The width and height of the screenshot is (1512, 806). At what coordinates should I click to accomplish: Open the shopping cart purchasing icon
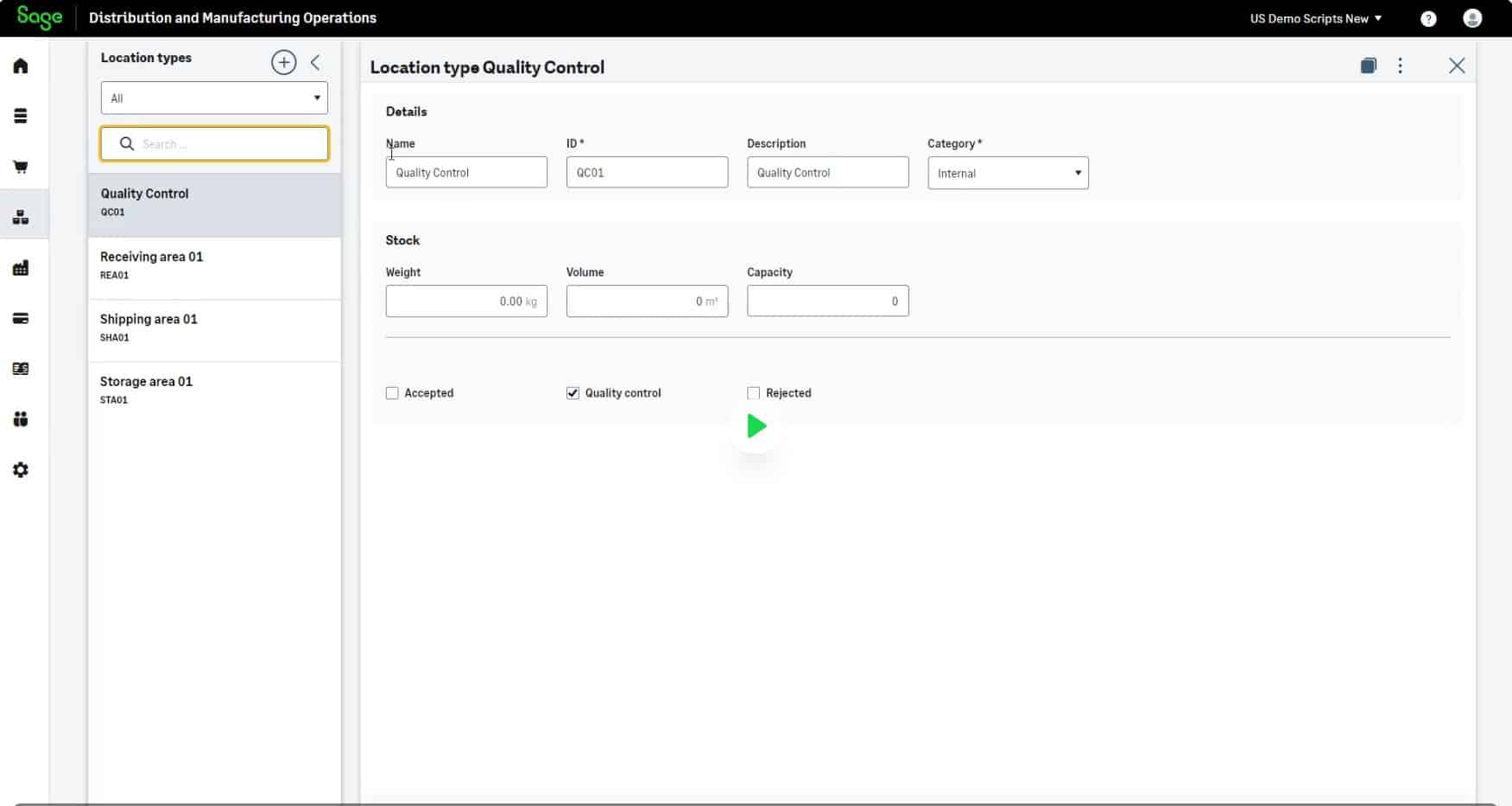click(21, 167)
